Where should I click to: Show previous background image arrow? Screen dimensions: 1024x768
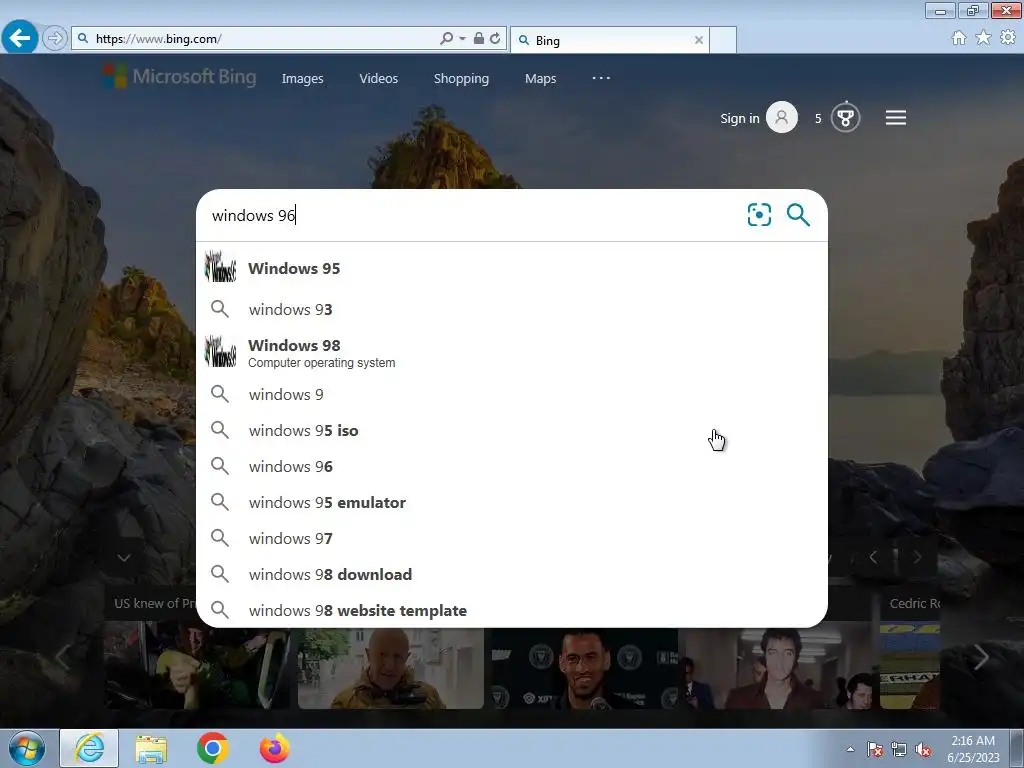tap(873, 557)
